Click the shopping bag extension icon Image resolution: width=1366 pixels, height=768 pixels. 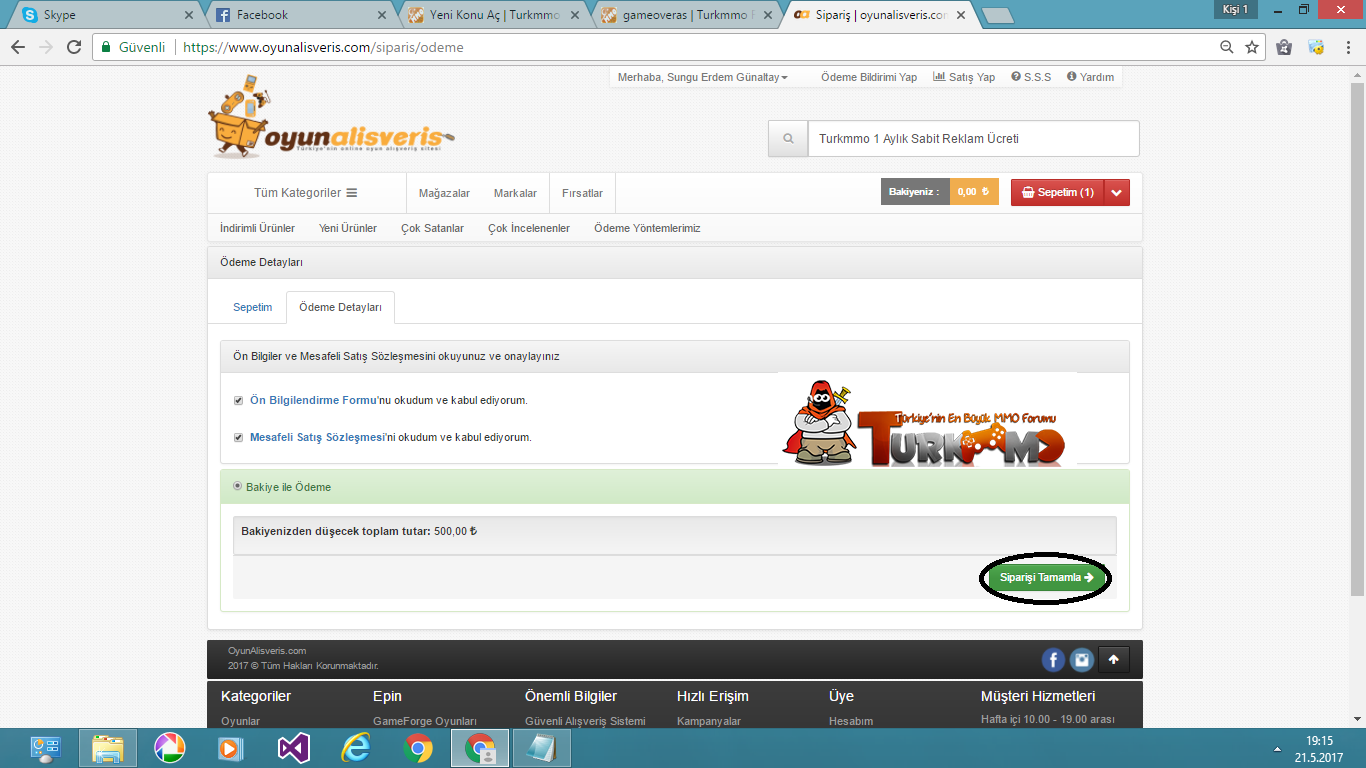[1285, 47]
